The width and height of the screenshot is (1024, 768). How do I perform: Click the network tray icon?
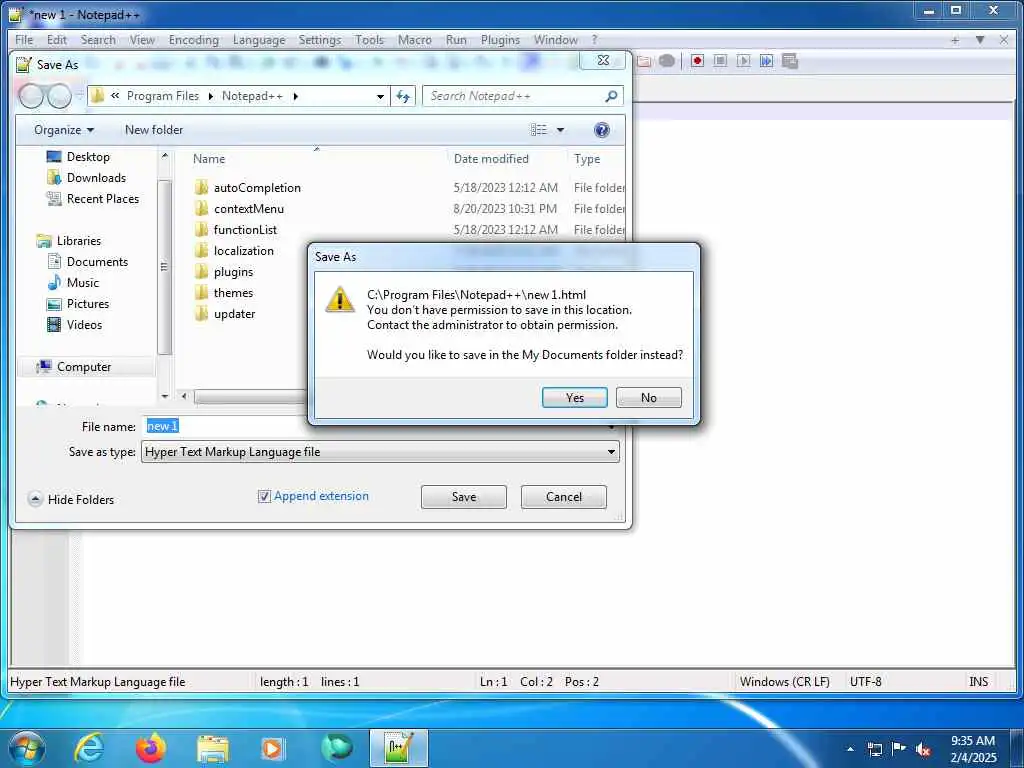(874, 749)
